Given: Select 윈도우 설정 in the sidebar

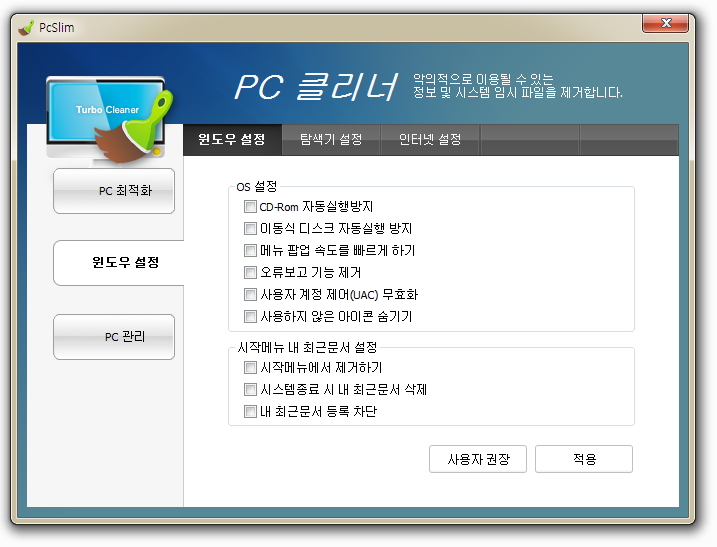Looking at the screenshot, I should point(118,263).
